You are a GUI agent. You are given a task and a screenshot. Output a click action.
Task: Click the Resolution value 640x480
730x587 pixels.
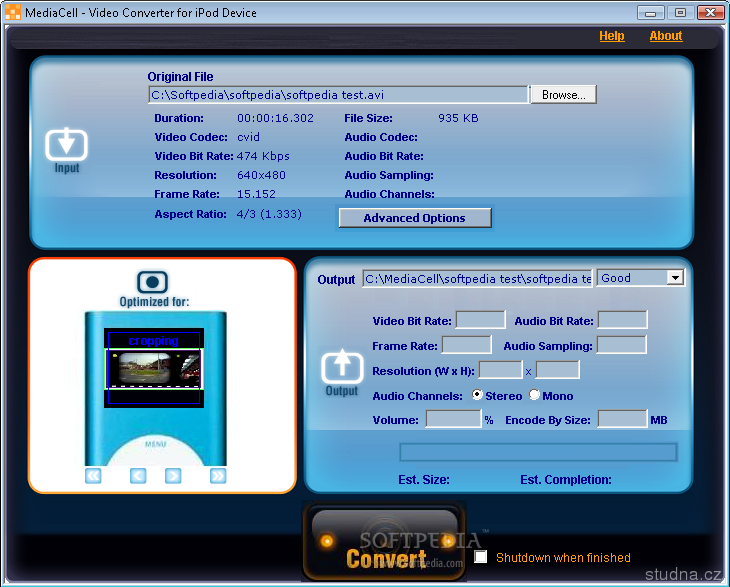pos(261,175)
